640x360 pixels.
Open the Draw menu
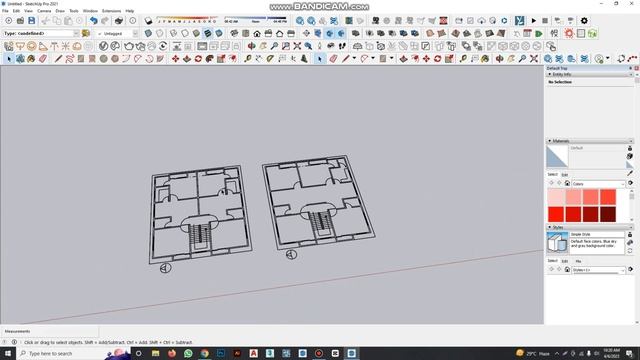tap(60, 11)
